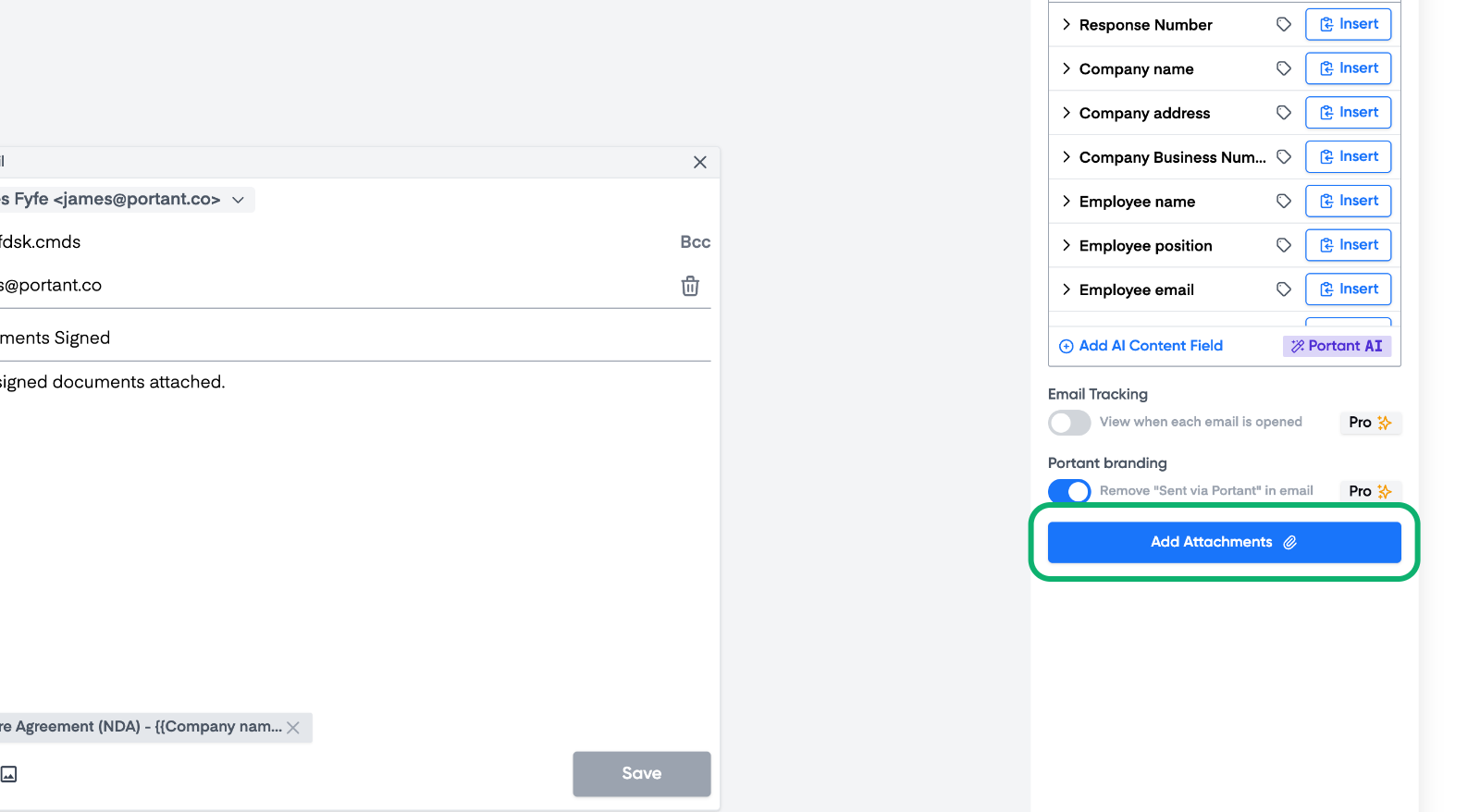
Task: Click the Add Attachments button
Action: click(x=1224, y=542)
